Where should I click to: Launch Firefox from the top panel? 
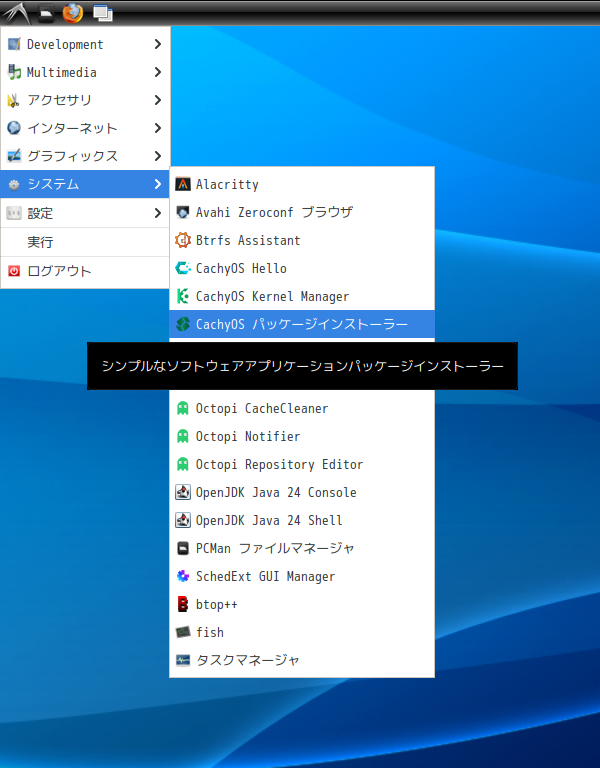tap(72, 13)
